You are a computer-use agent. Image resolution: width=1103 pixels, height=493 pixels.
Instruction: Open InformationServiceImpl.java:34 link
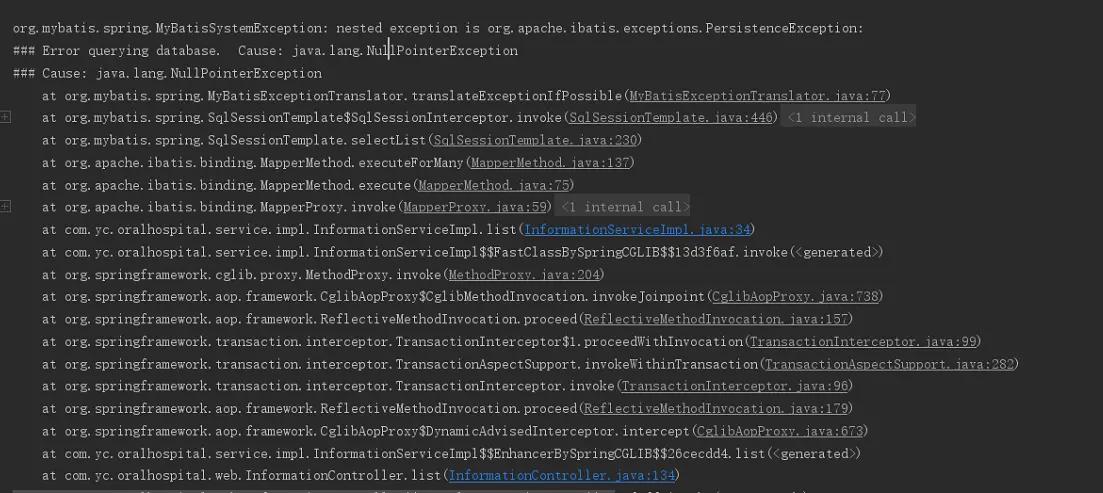639,230
